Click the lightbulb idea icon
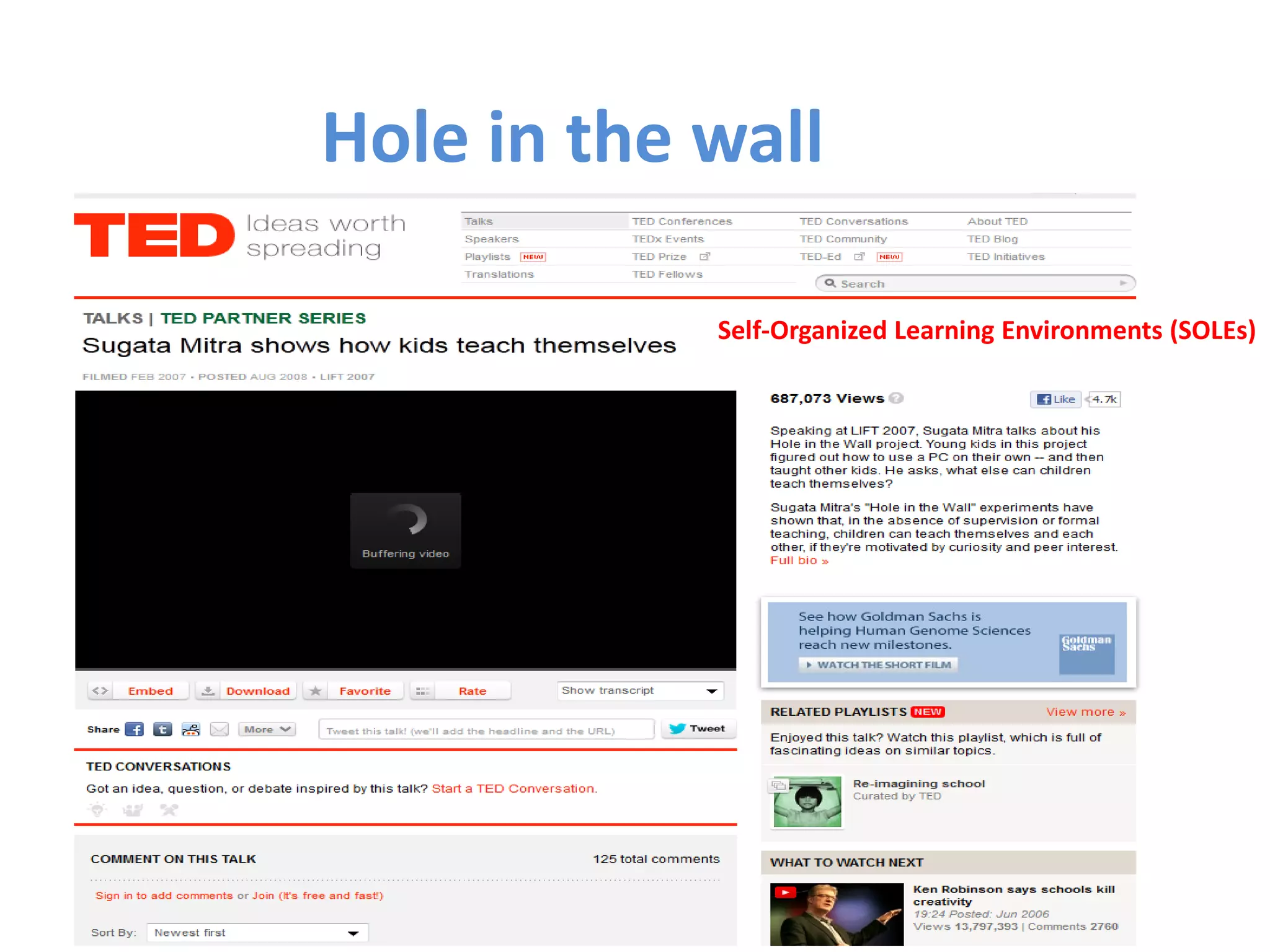1270x952 pixels. [x=97, y=809]
